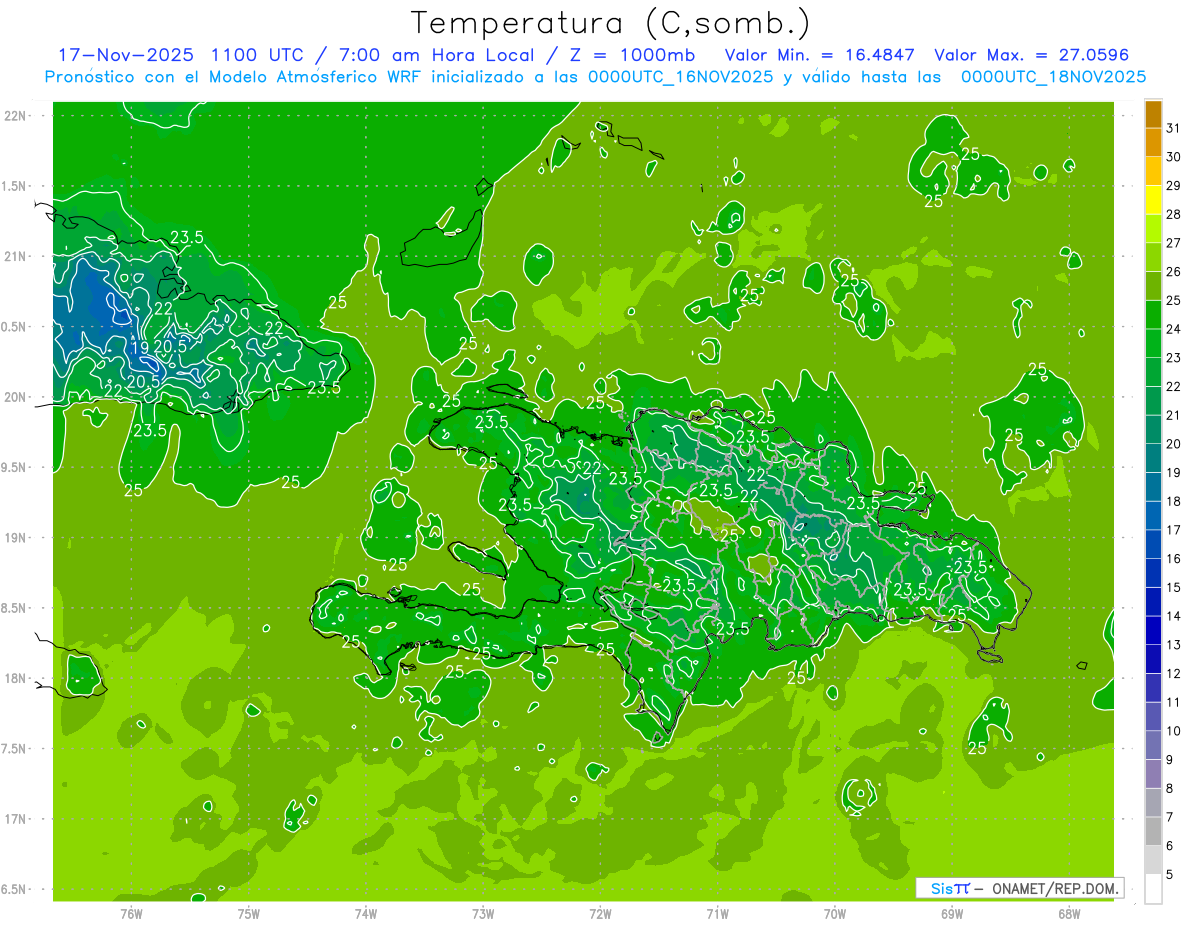The height and width of the screenshot is (927, 1200).
Task: Click the '20N' latitude axis label
Action: tap(15, 398)
